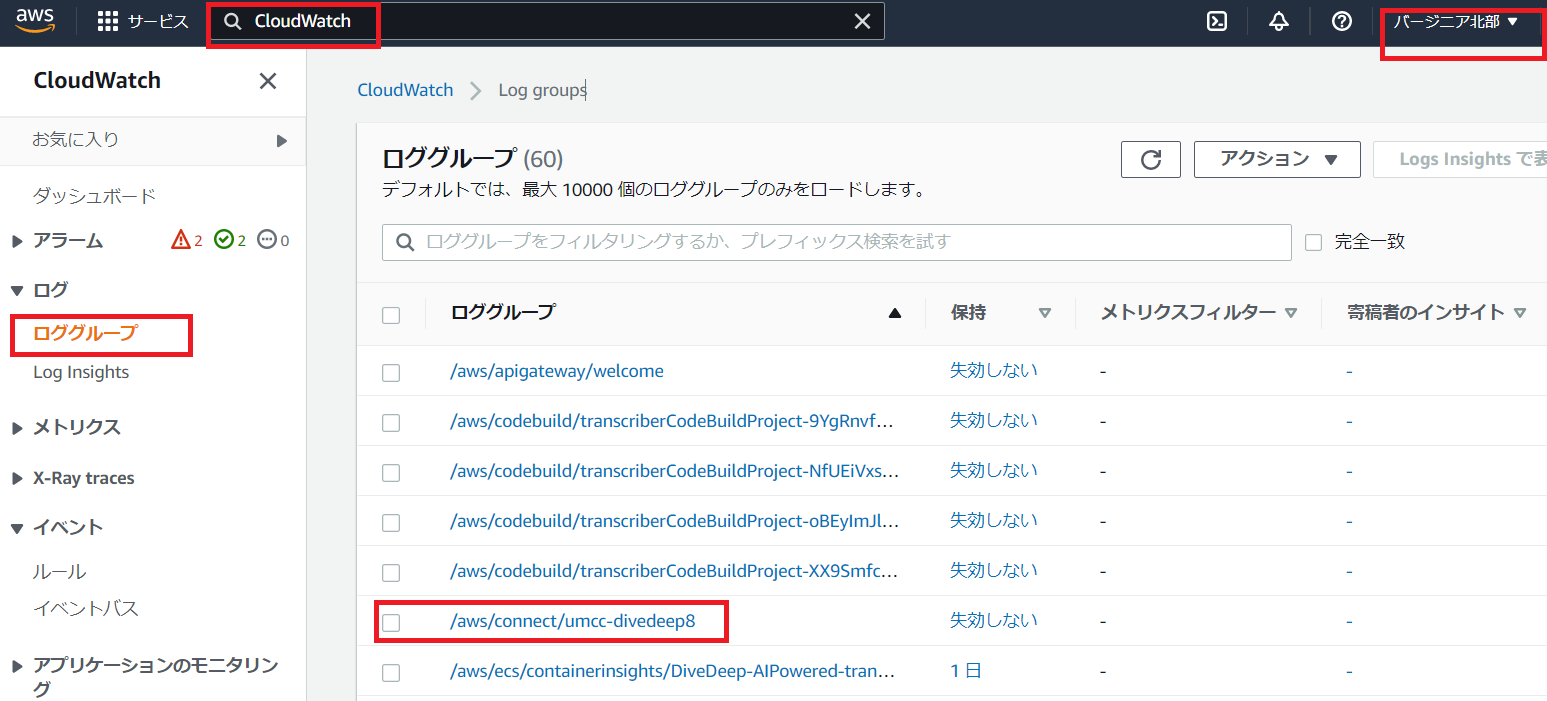Open the services grid menu
1547x701 pixels.
click(x=108, y=22)
